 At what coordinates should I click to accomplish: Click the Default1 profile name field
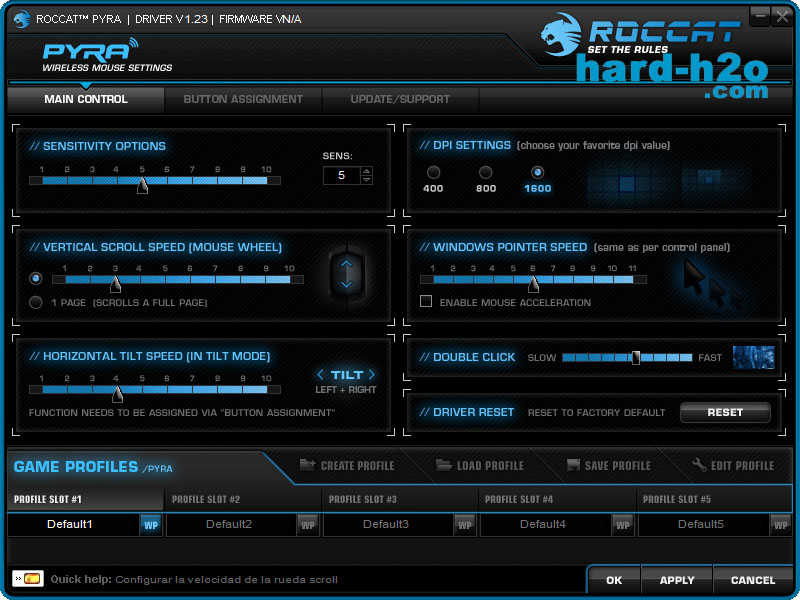[73, 524]
